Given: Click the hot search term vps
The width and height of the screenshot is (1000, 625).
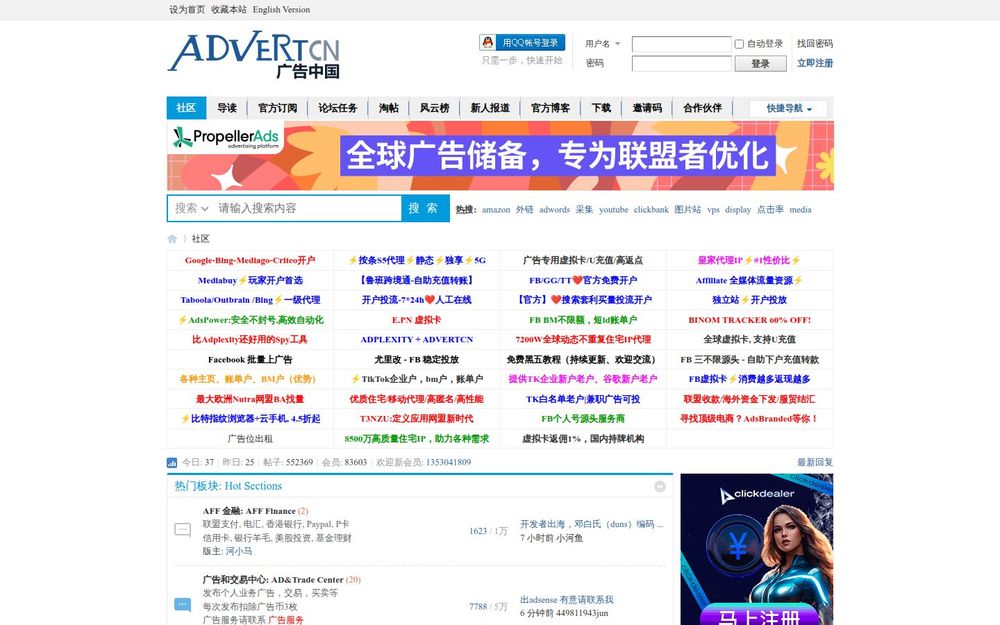Looking at the screenshot, I should click(x=713, y=209).
